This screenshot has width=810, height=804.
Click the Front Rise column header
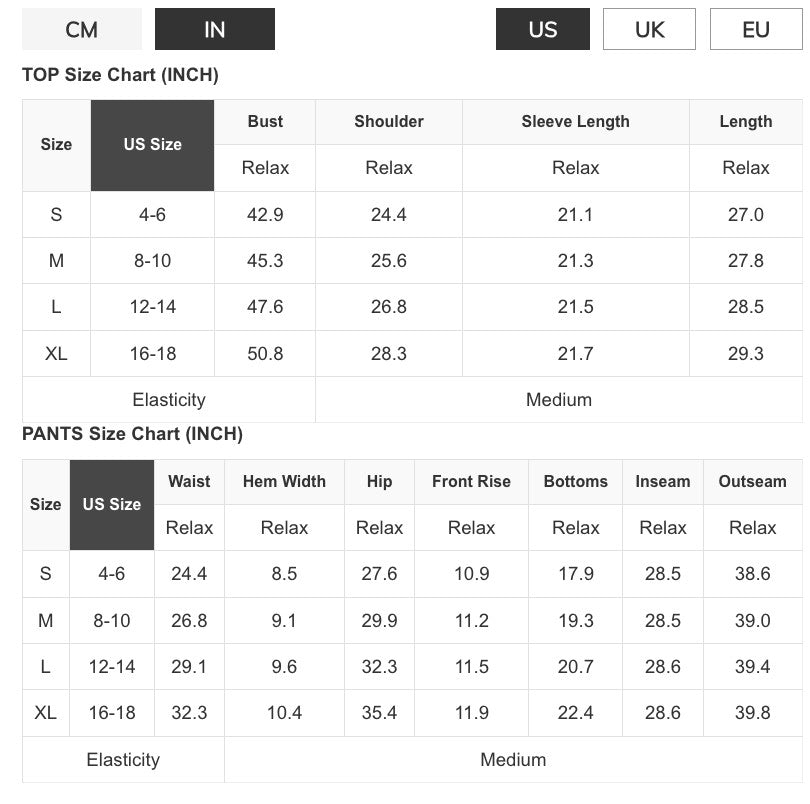coord(471,481)
